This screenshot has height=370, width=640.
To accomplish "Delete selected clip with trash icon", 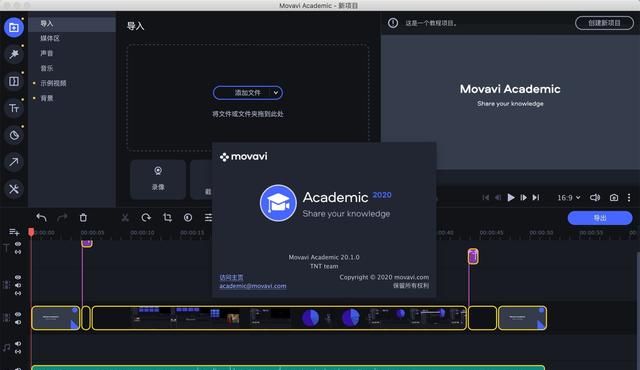I will tap(83, 217).
